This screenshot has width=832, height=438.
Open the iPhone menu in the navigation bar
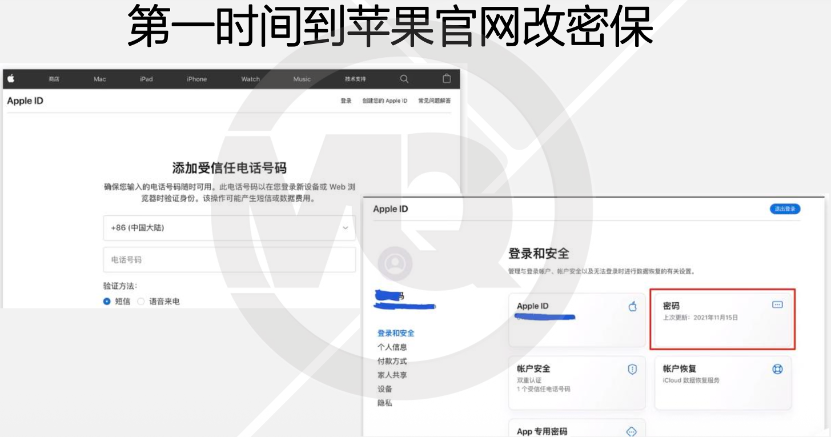(196, 79)
